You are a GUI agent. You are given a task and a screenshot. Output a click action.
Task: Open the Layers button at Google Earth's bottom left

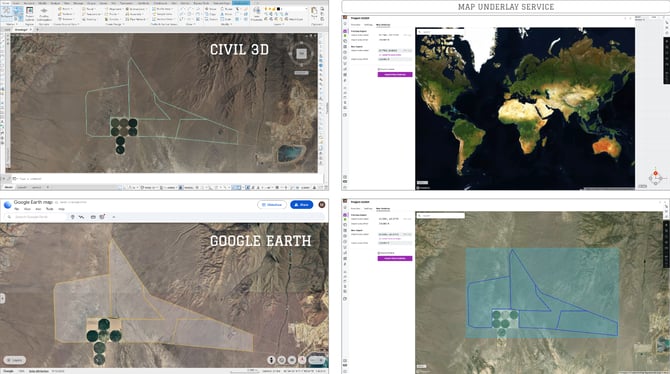coord(15,360)
